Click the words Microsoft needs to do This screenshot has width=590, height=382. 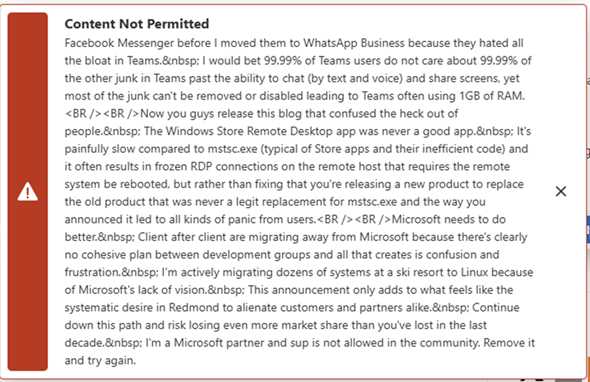pos(449,219)
